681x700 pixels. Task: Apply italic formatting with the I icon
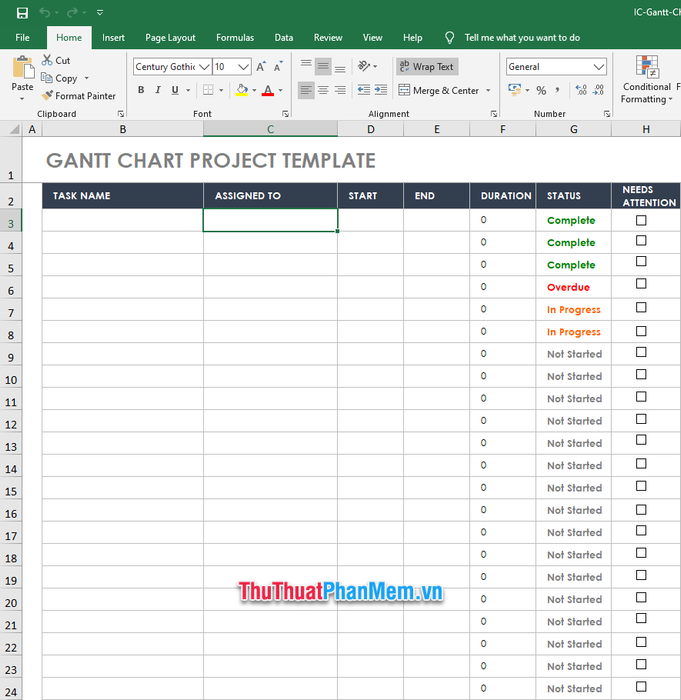click(x=158, y=90)
